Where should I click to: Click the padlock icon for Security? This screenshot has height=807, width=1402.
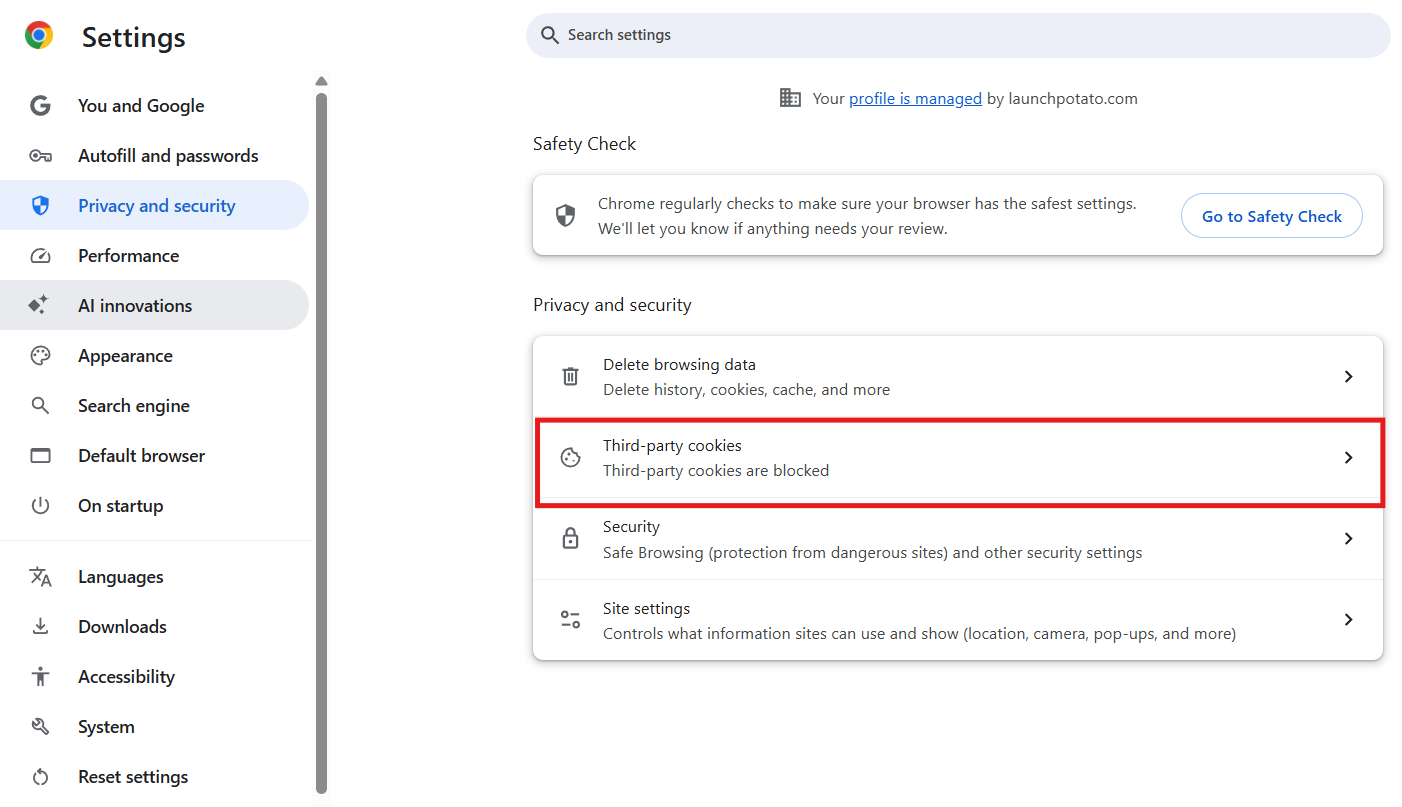click(x=570, y=539)
